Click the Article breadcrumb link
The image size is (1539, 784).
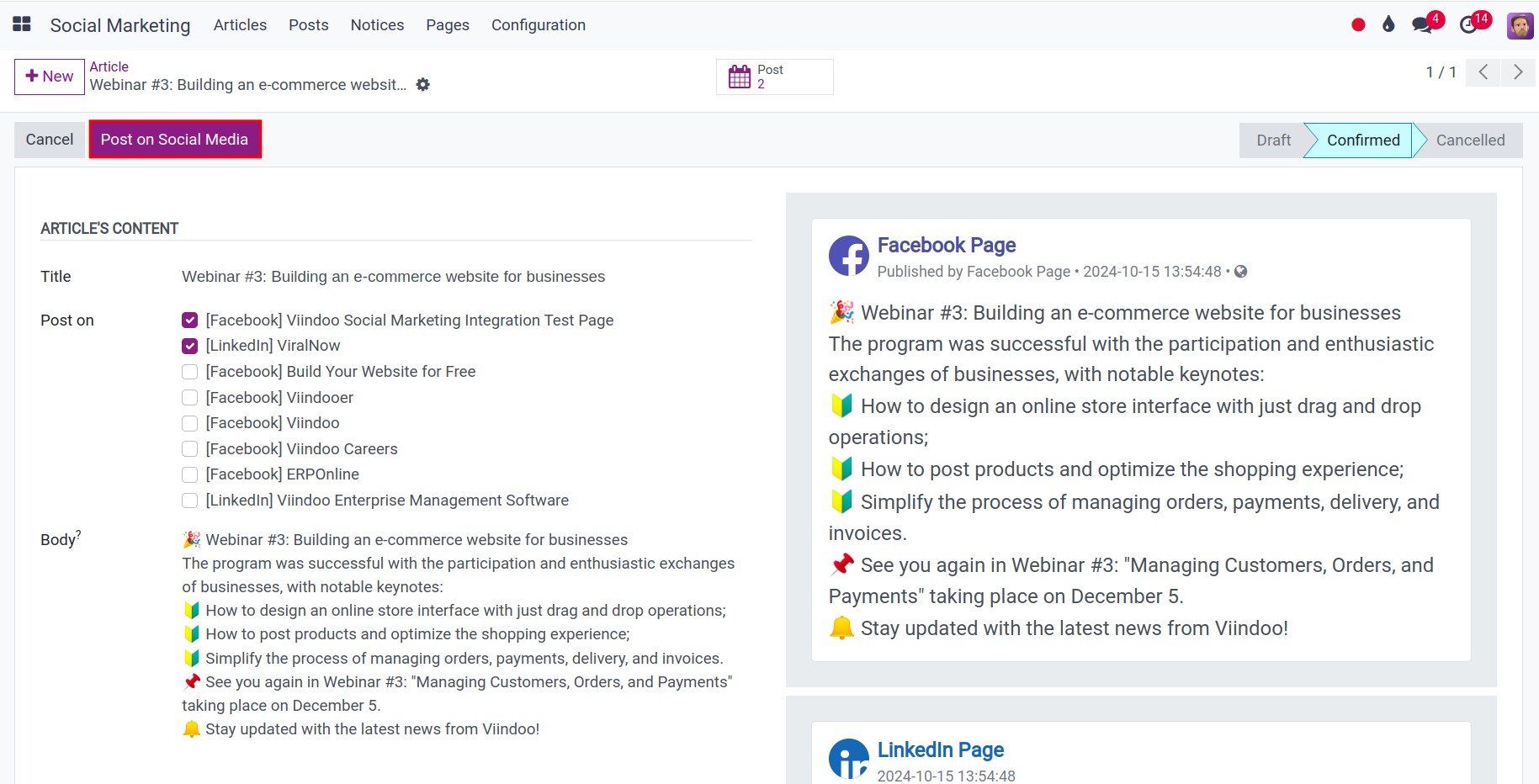(x=109, y=66)
